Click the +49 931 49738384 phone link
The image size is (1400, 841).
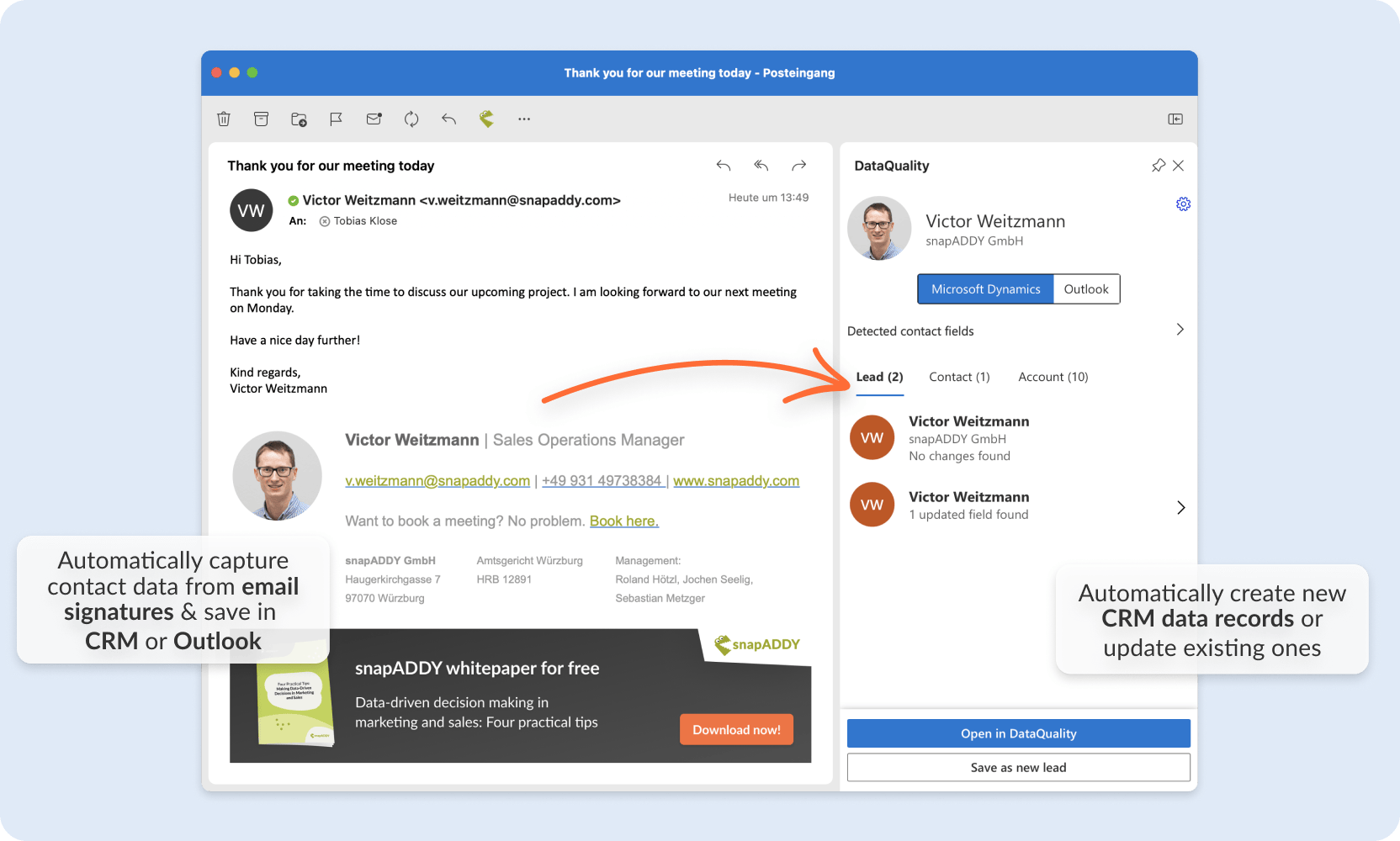click(604, 481)
